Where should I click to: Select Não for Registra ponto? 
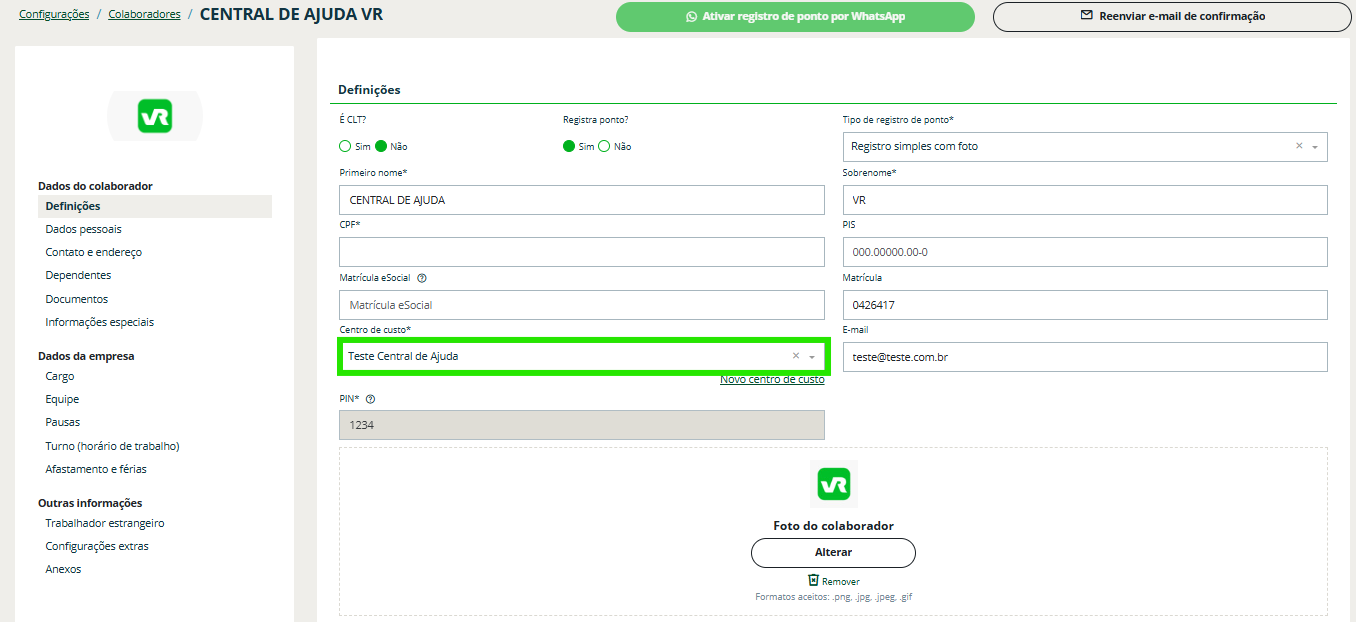[x=604, y=146]
